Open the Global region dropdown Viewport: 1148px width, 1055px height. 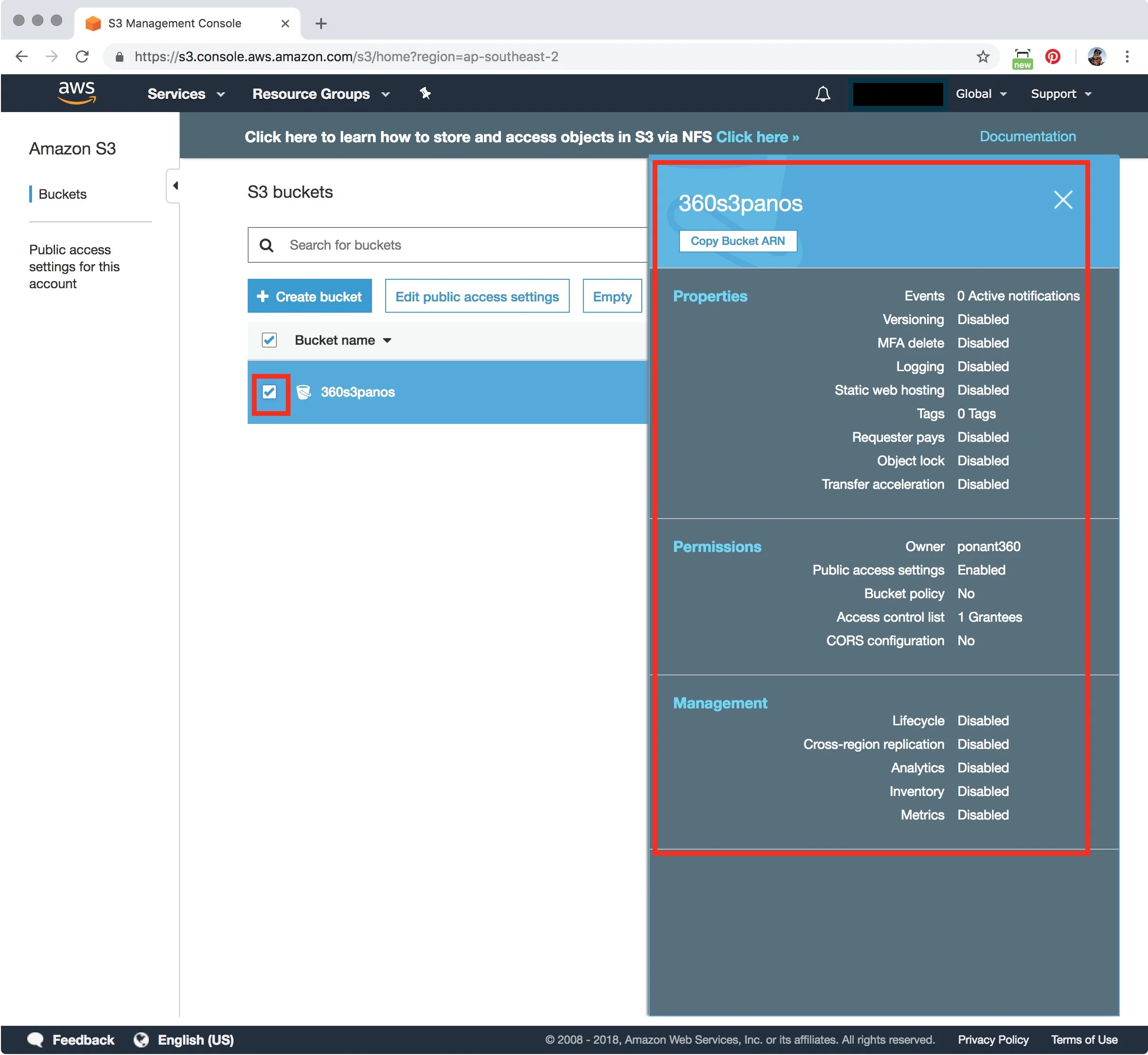(x=981, y=94)
